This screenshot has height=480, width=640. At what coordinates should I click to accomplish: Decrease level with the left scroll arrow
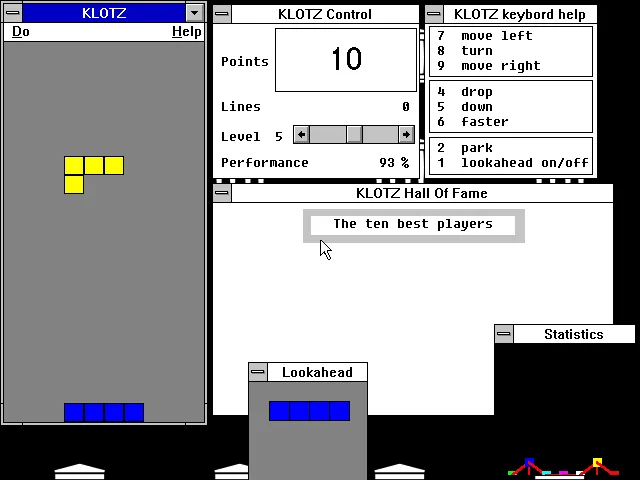click(x=301, y=135)
